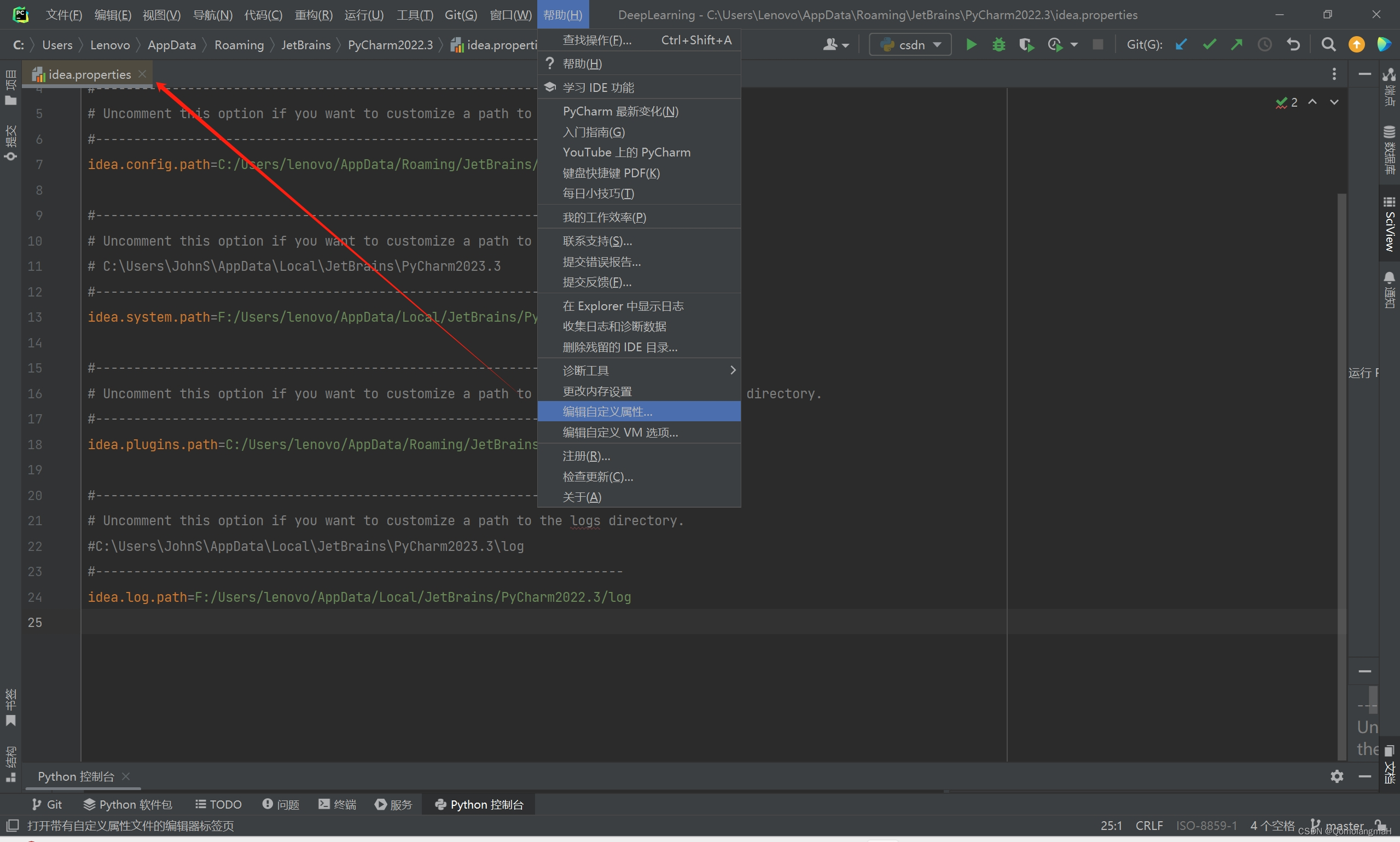Open the SciView side panel

click(x=1389, y=225)
